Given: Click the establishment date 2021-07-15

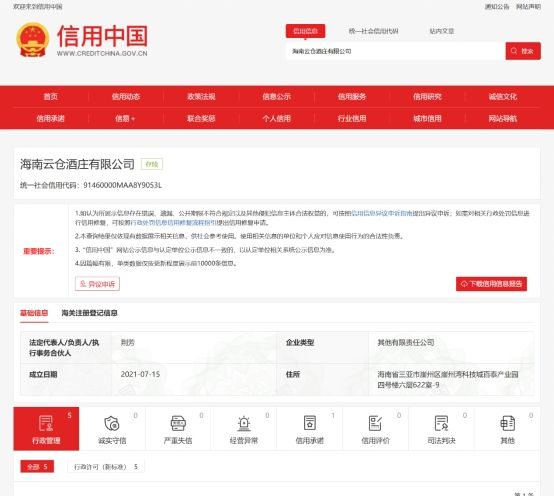Looking at the screenshot, I should [x=140, y=374].
